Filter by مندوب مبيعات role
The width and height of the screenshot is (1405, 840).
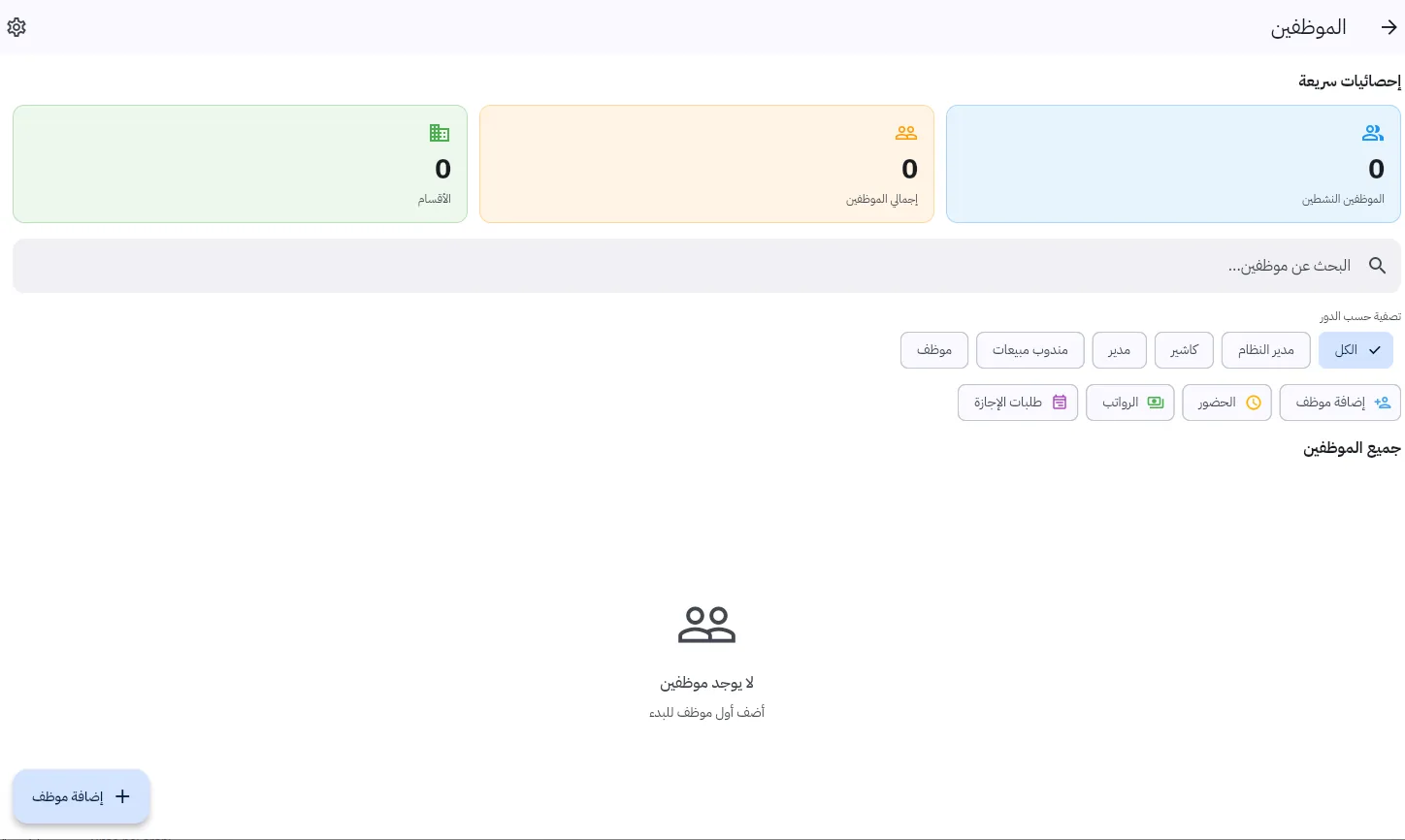click(x=1029, y=350)
